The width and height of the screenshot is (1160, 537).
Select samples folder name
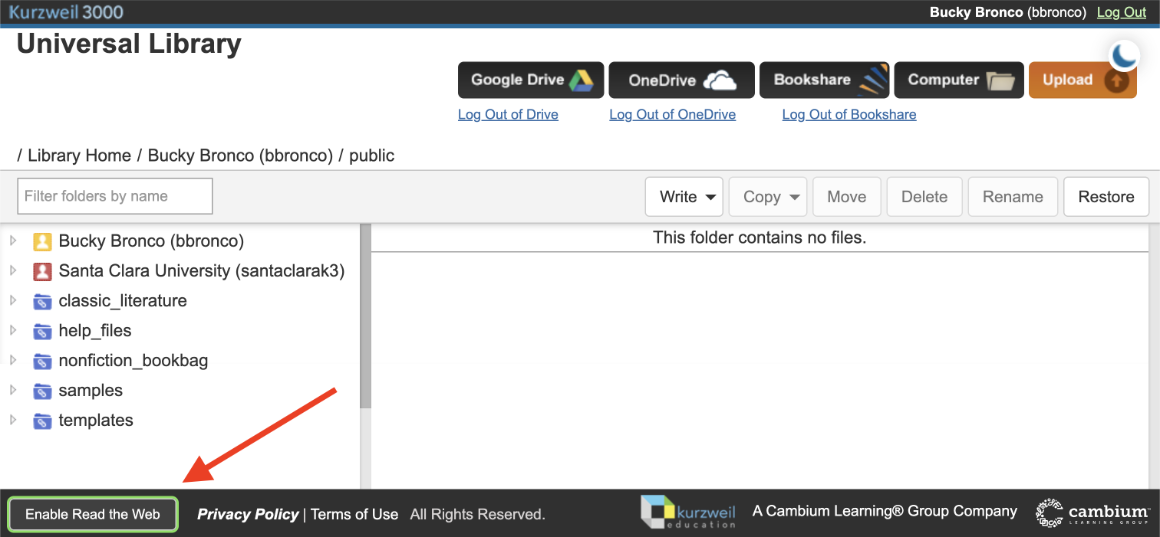[90, 391]
